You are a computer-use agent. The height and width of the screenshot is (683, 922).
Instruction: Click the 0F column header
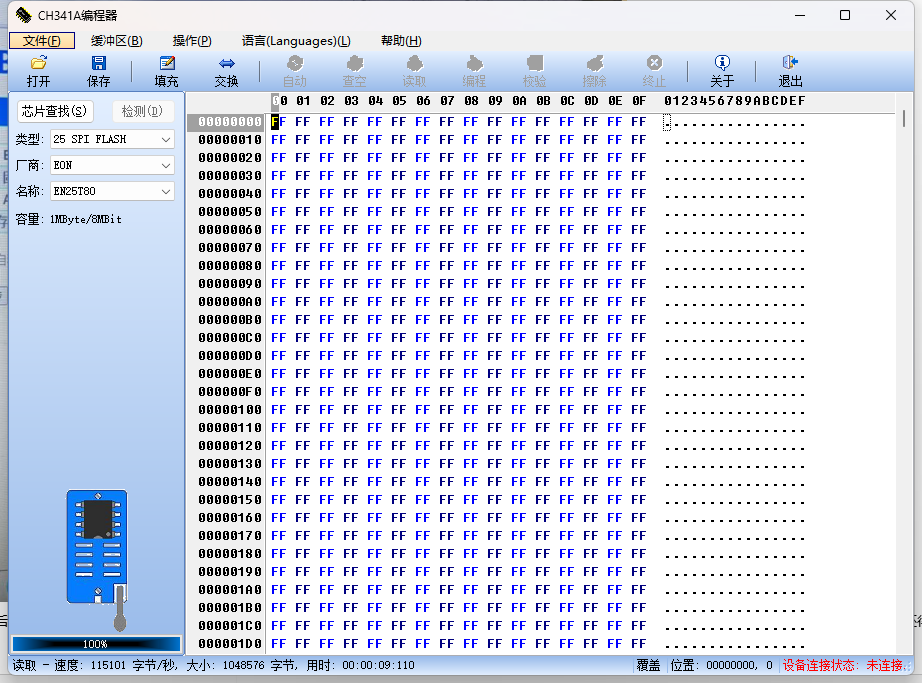click(x=639, y=101)
